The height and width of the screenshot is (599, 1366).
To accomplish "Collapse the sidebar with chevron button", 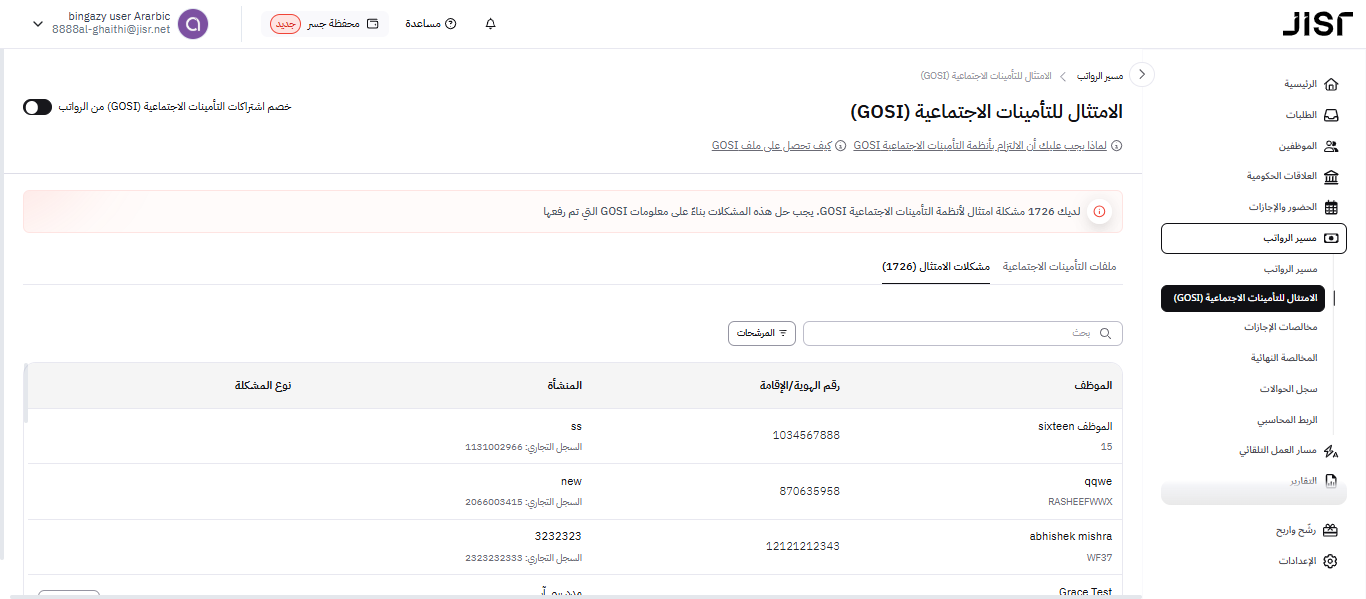I will (x=1143, y=75).
